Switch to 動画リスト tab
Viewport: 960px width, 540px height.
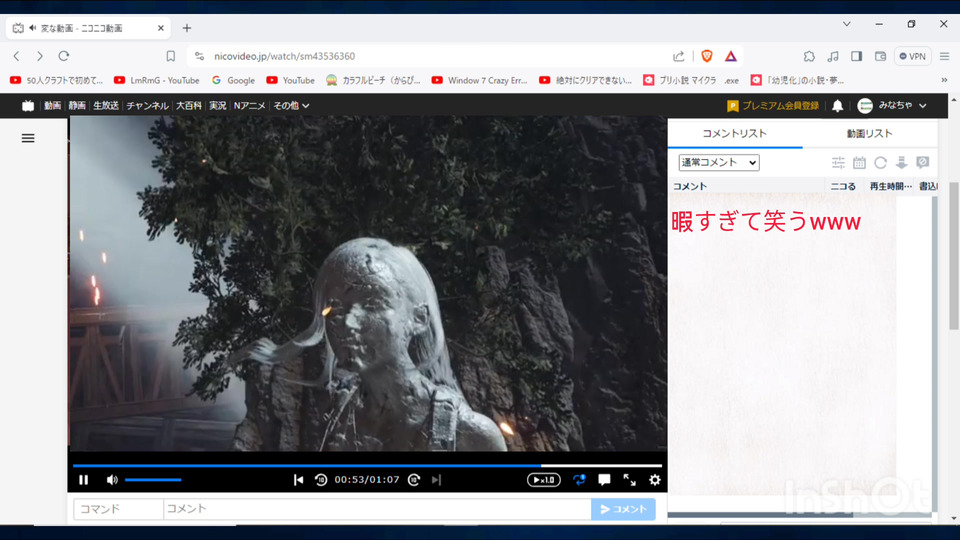[x=869, y=133]
